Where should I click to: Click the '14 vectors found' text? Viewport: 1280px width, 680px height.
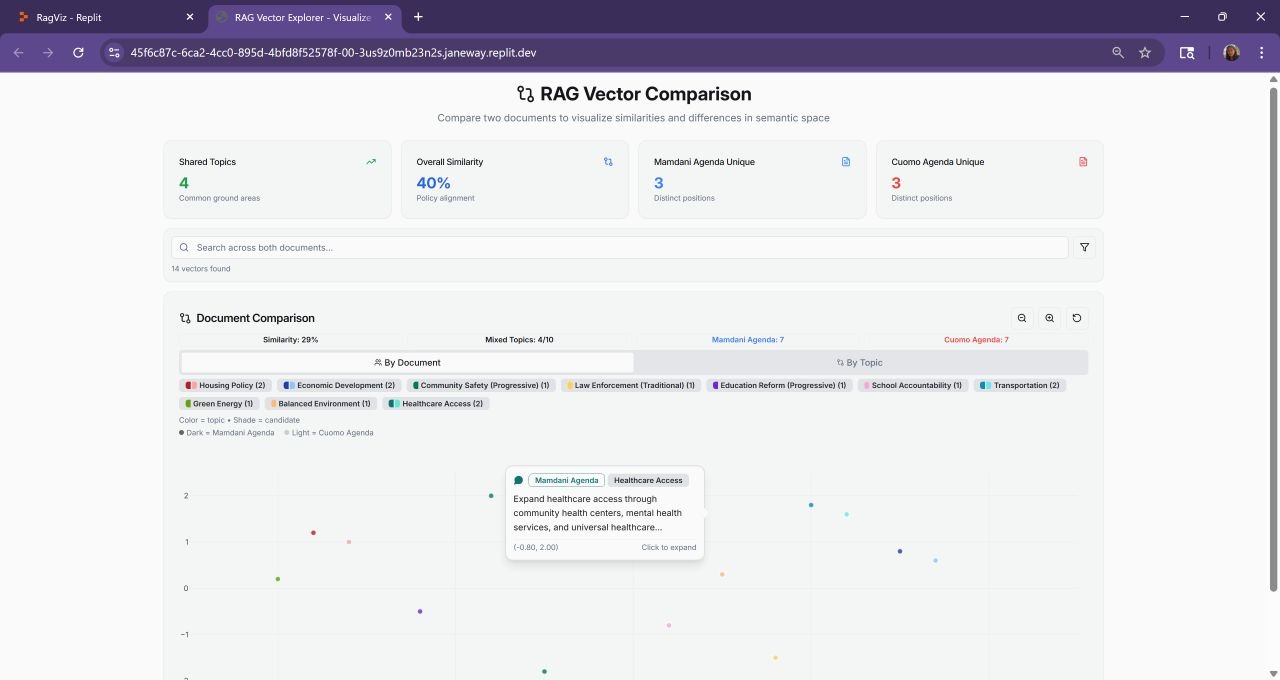tap(201, 269)
